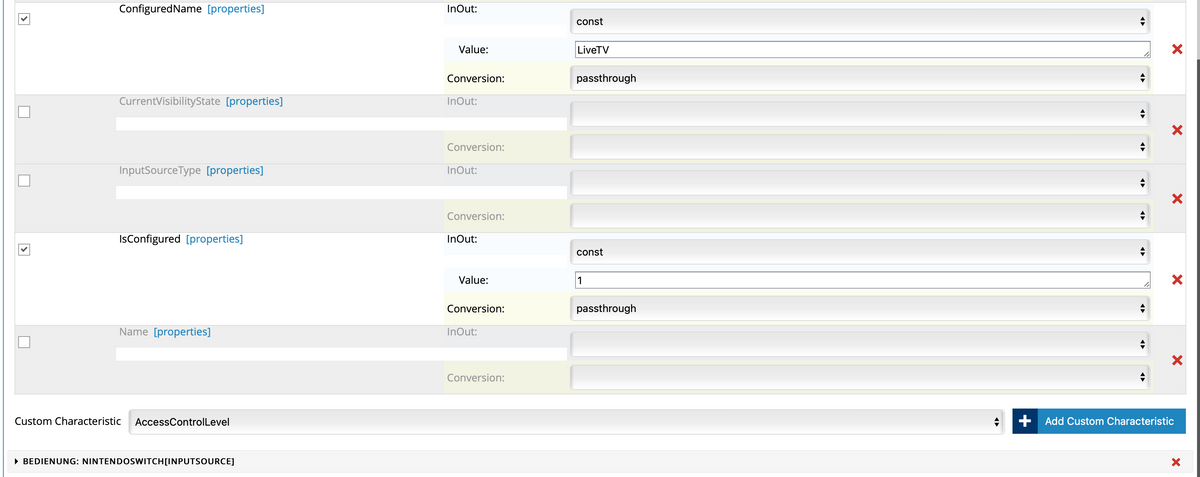Viewport: 1200px width, 477px height.
Task: Click the LiveTV value text field
Action: [x=860, y=50]
